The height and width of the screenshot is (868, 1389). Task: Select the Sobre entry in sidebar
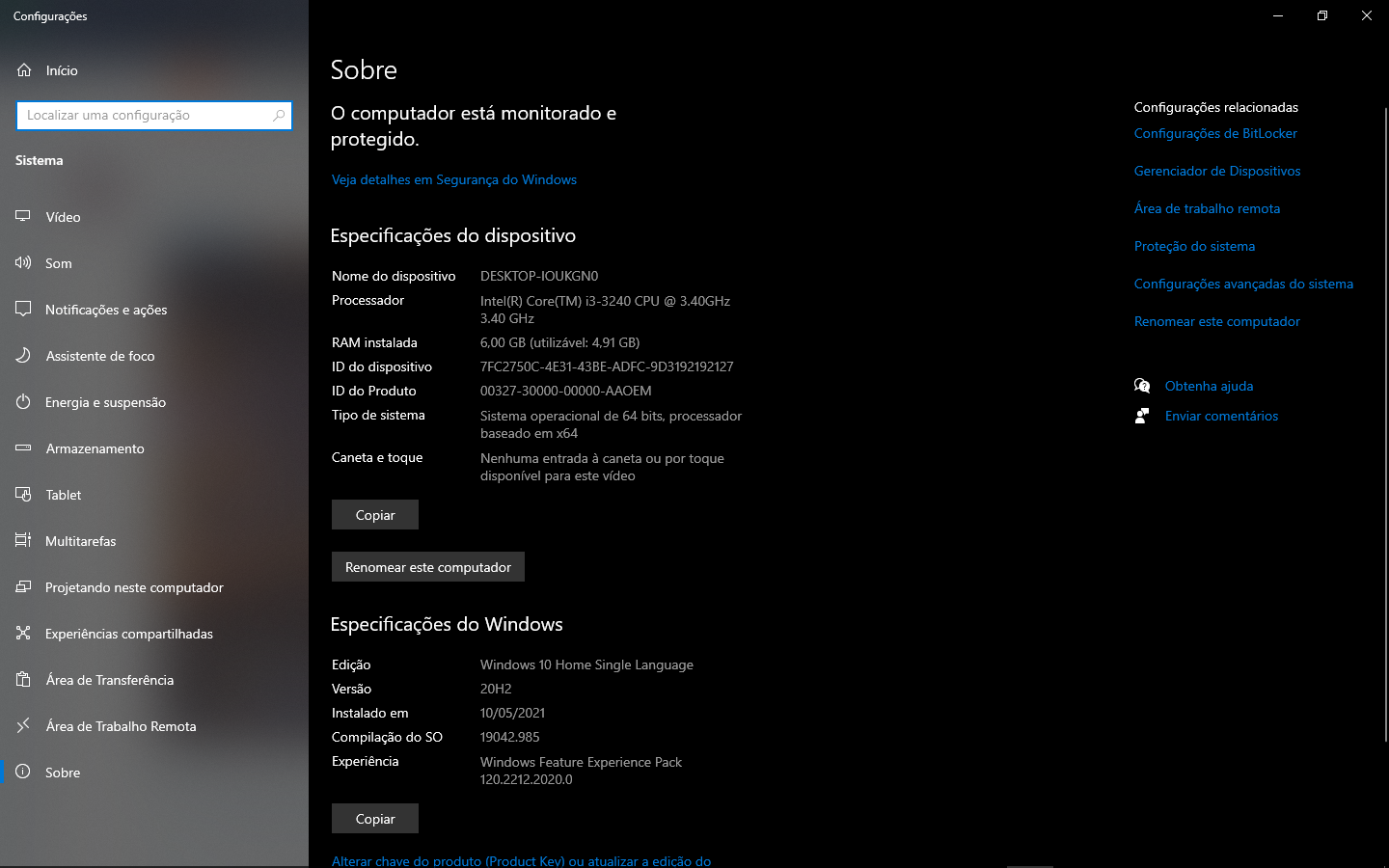pos(154,773)
